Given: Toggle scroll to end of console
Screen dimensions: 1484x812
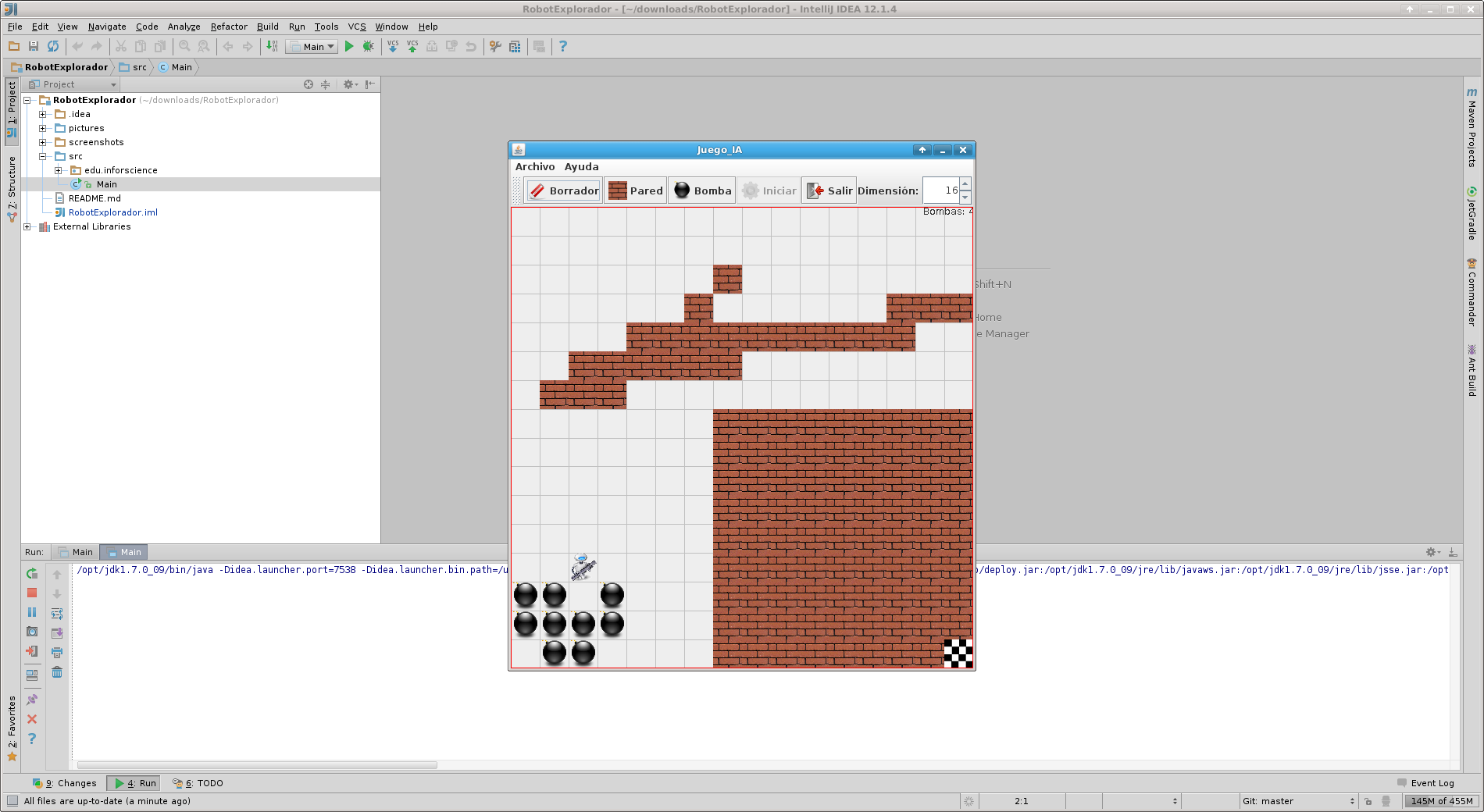Looking at the screenshot, I should coord(57,633).
